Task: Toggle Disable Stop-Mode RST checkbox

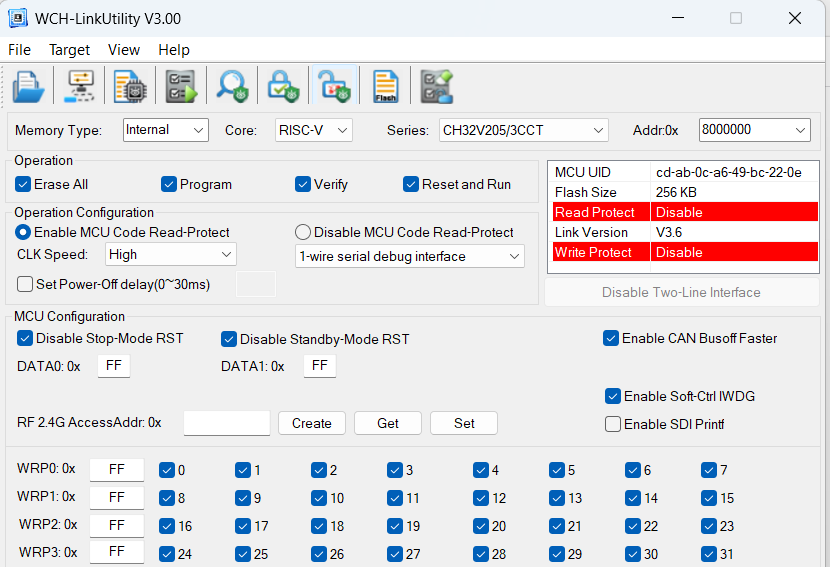Action: click(x=25, y=338)
